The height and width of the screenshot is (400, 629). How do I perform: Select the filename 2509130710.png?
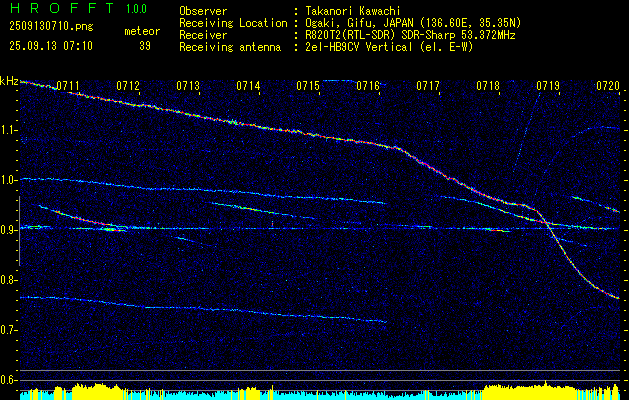tap(51, 26)
